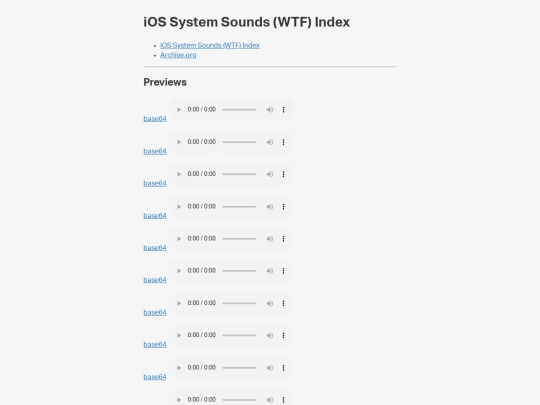The height and width of the screenshot is (405, 540).
Task: Play the eighth audio preview
Action: pyautogui.click(x=179, y=335)
